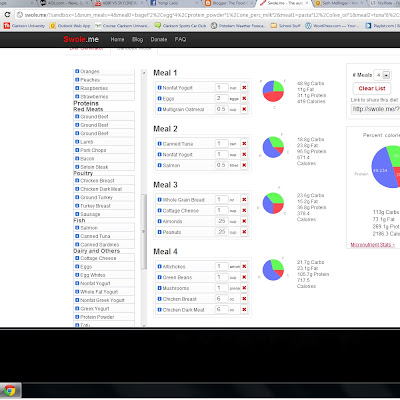Open the Micronutrient Stats link
The height and width of the screenshot is (400, 400).
tap(372, 245)
